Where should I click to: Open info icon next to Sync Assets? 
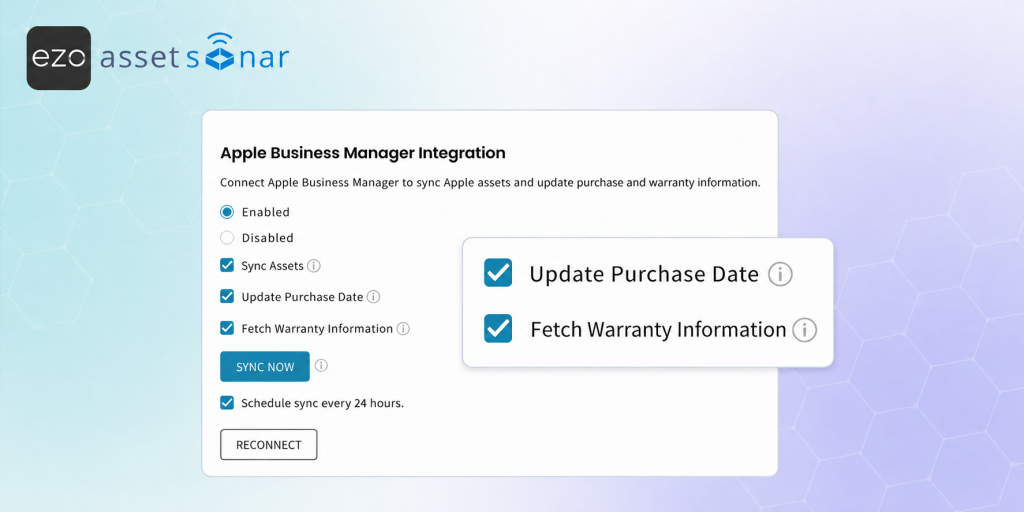(314, 266)
